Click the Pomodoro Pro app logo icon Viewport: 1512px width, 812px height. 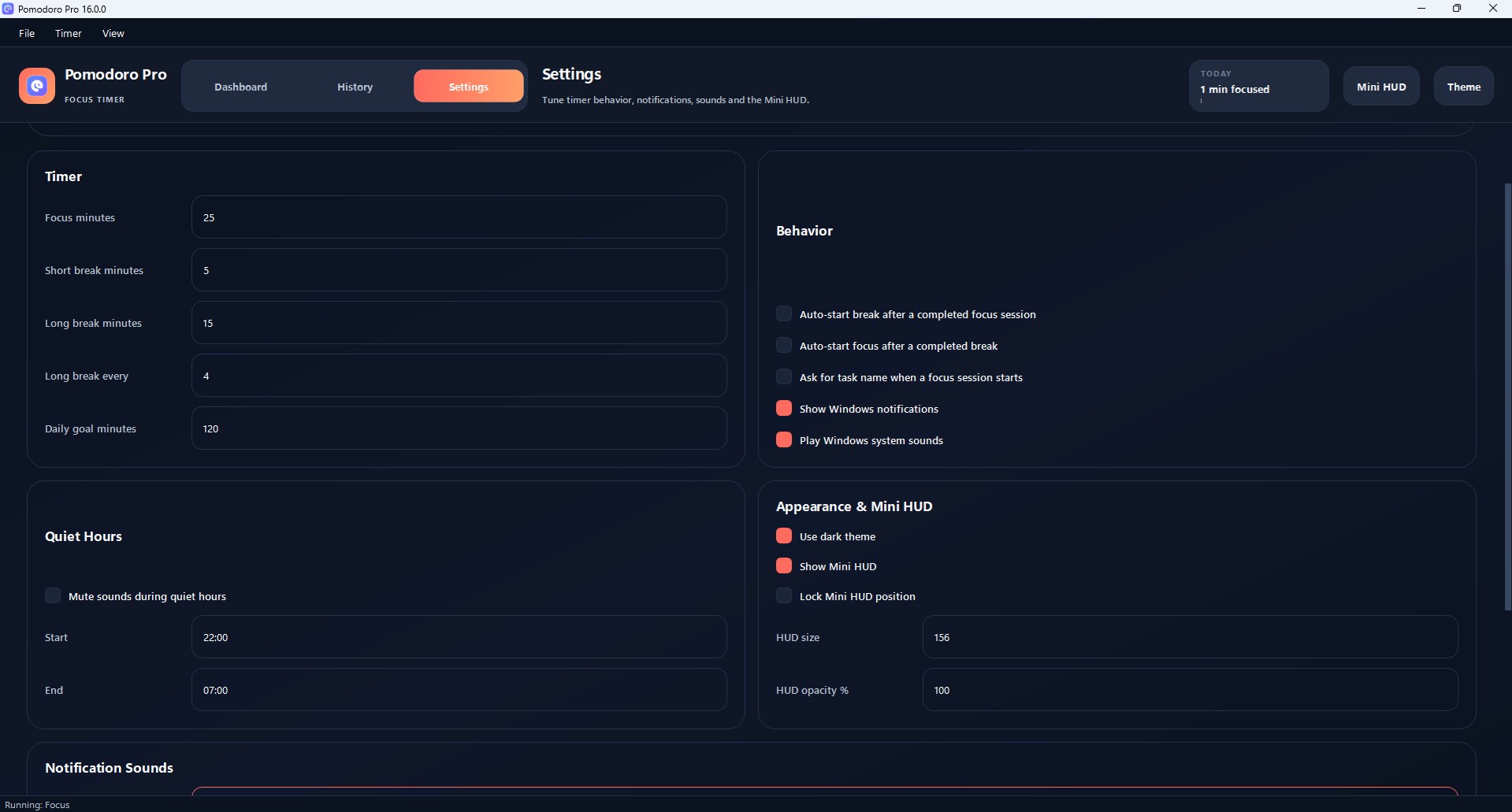point(37,86)
